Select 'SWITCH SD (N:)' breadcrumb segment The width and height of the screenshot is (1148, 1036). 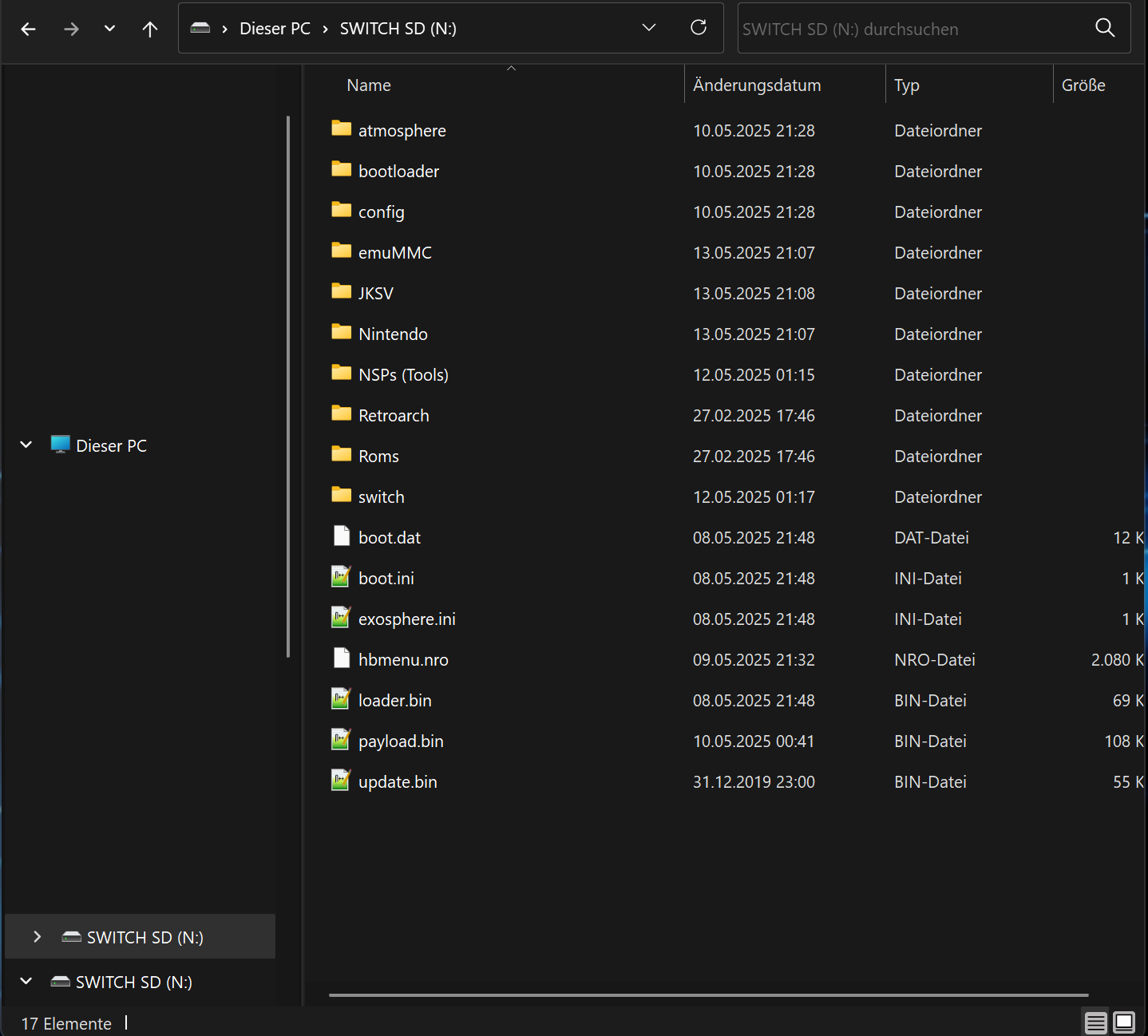(398, 29)
